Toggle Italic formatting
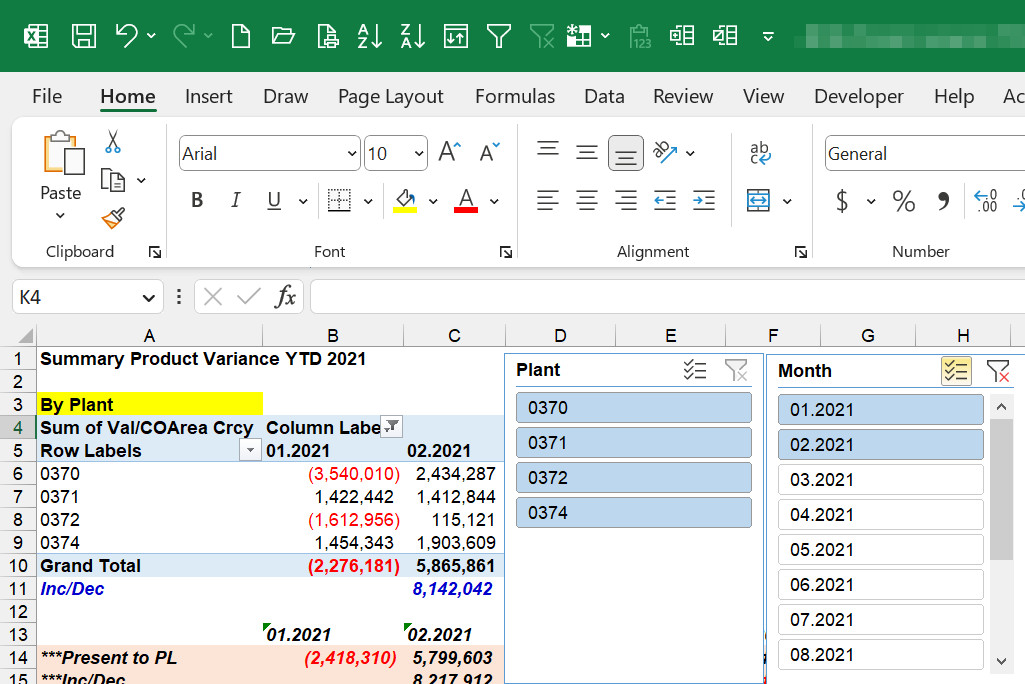 tap(235, 200)
